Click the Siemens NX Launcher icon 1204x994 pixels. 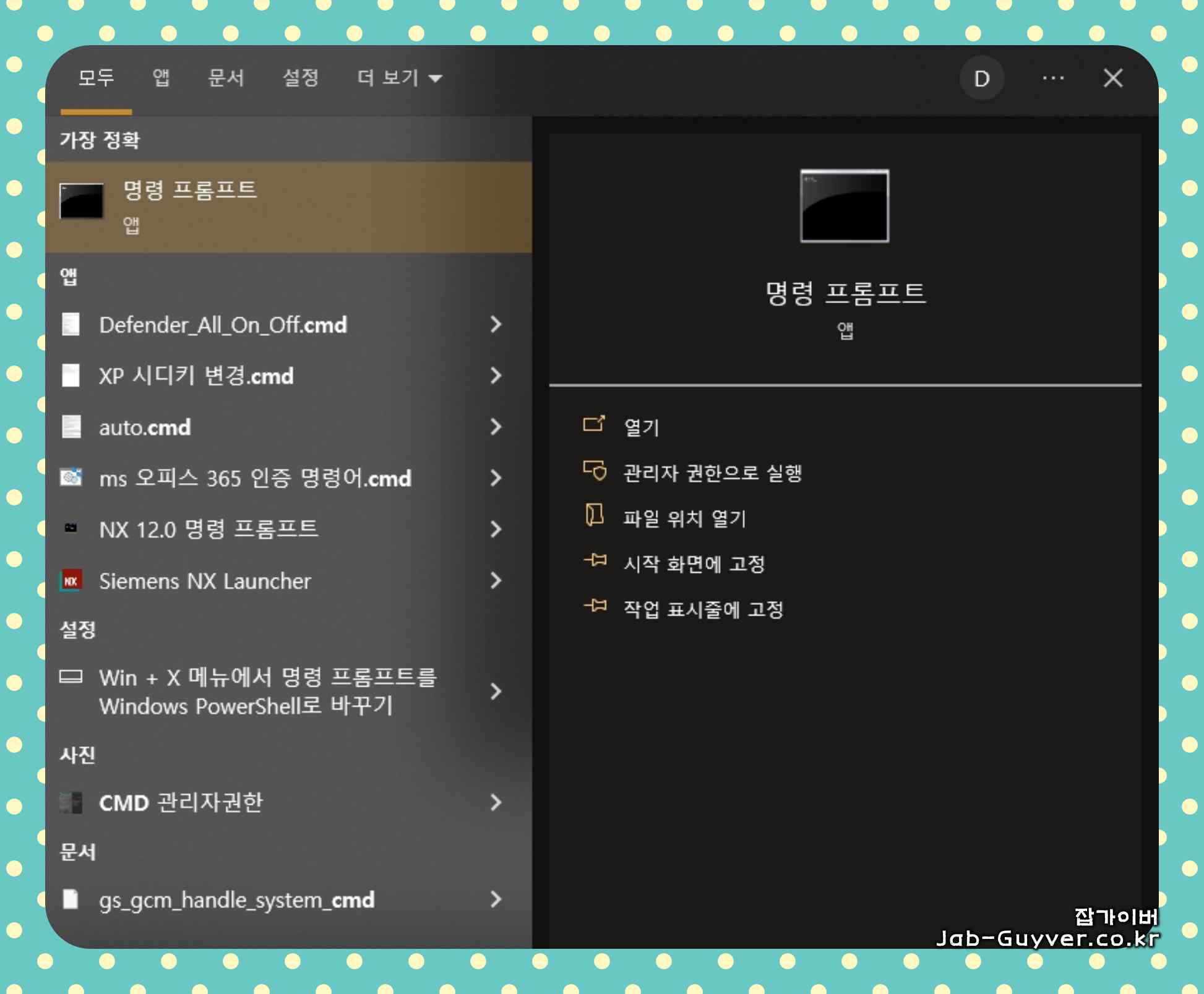pyautogui.click(x=71, y=581)
